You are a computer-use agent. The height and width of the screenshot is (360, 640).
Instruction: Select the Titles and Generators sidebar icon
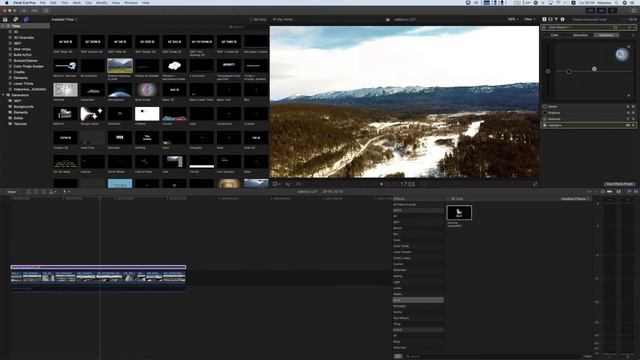[x=26, y=19]
